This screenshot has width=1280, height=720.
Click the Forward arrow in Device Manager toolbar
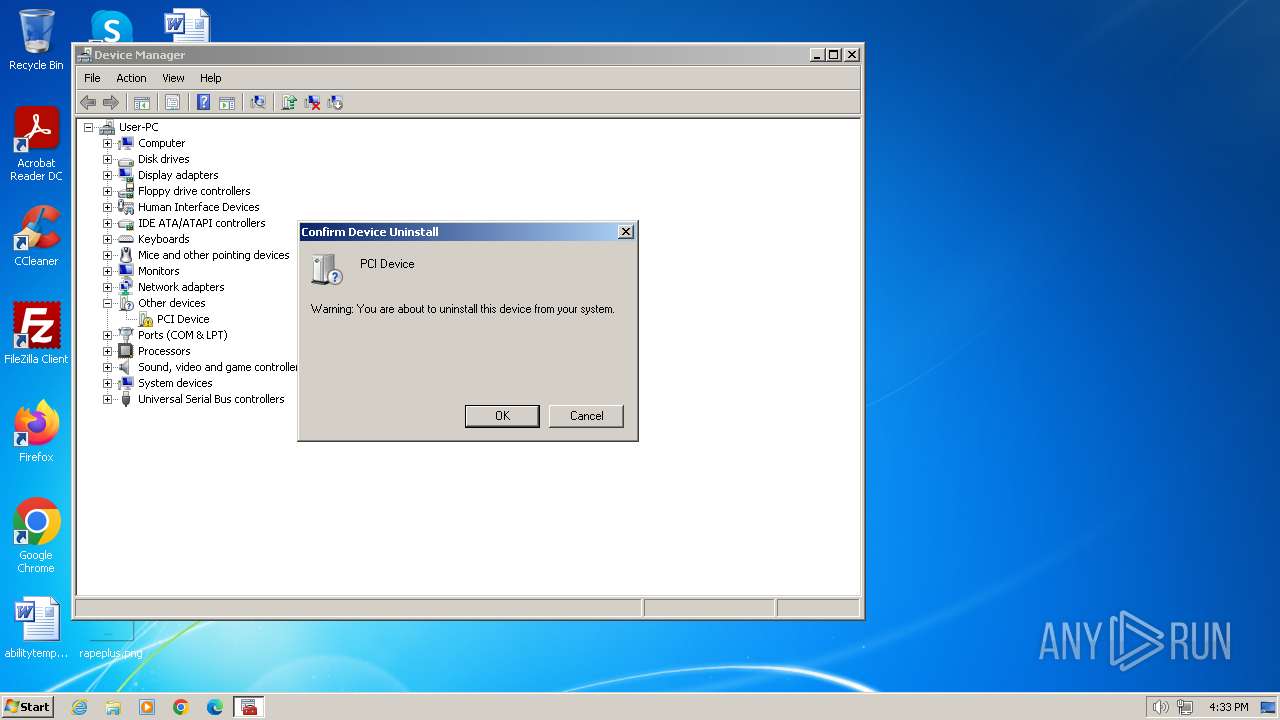pyautogui.click(x=111, y=102)
